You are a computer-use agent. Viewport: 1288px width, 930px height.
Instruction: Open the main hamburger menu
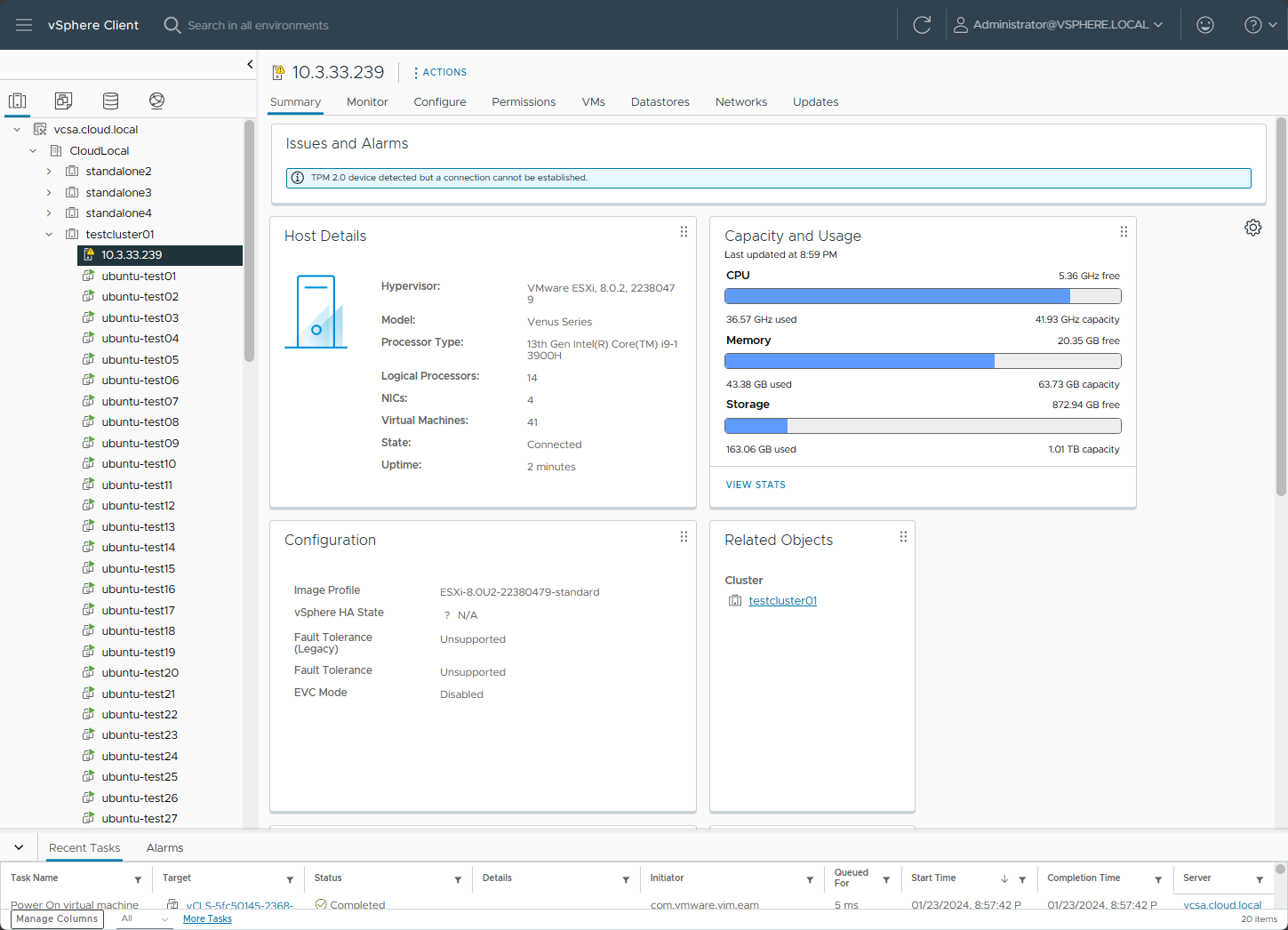tap(24, 25)
